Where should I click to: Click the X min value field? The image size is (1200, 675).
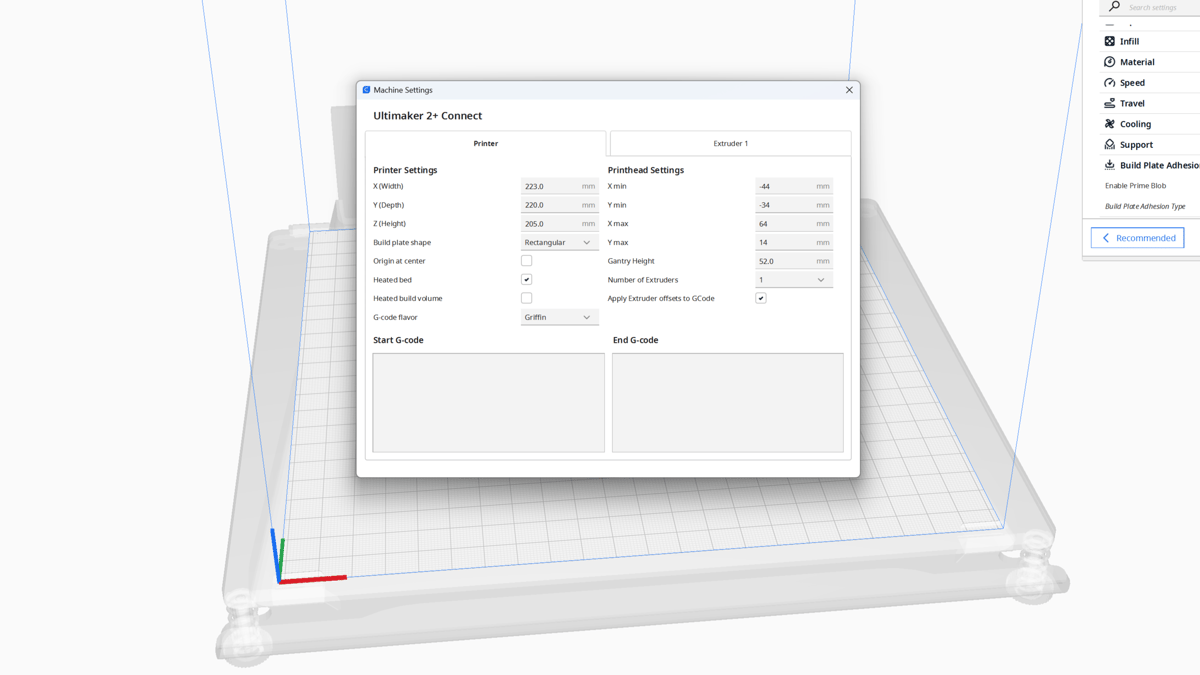pos(794,186)
